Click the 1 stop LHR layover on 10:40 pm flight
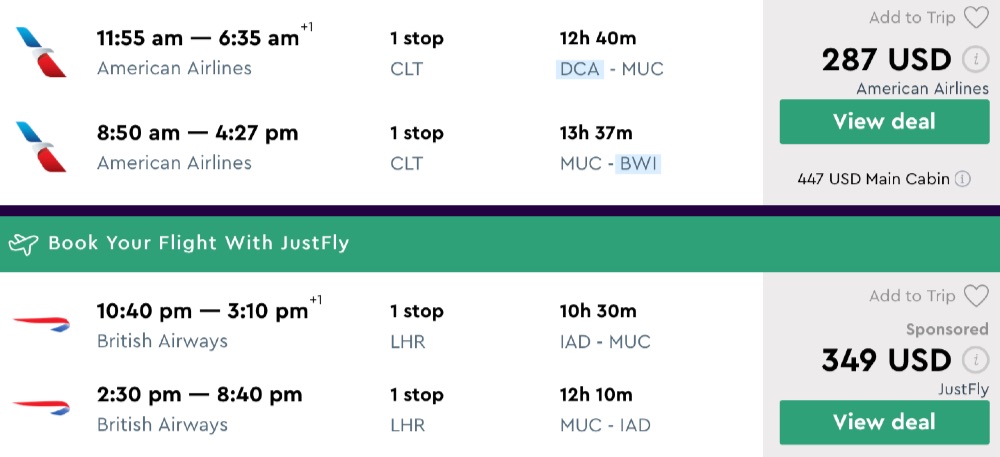The width and height of the screenshot is (1000, 457). click(416, 326)
